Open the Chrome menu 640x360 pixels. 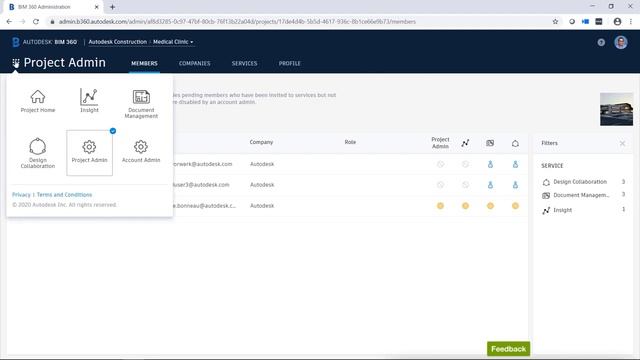pos(631,22)
